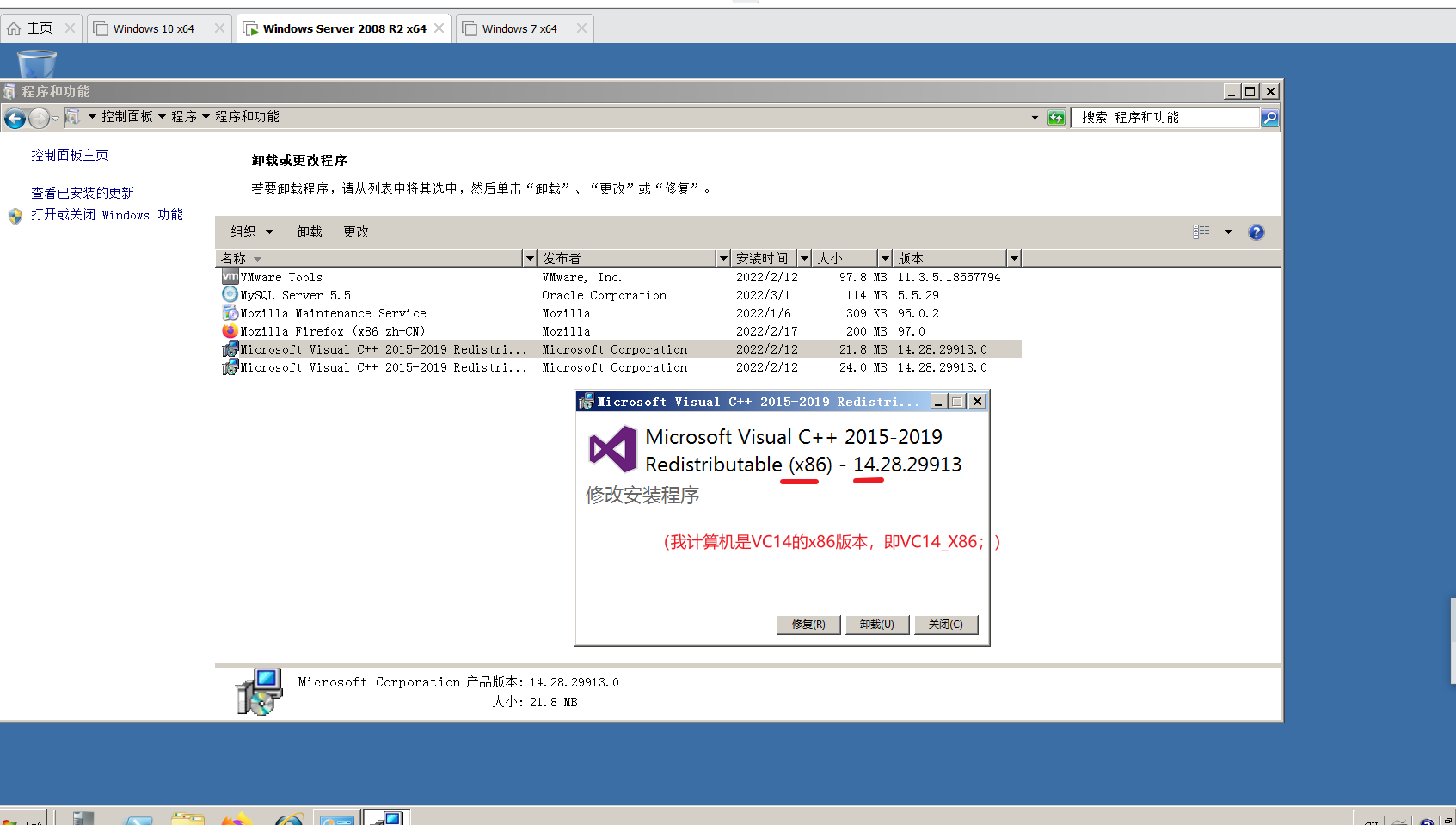Screen dimensions: 1456x825
Task: Click the 修复(R) button in the dialog
Action: pyautogui.click(x=808, y=624)
